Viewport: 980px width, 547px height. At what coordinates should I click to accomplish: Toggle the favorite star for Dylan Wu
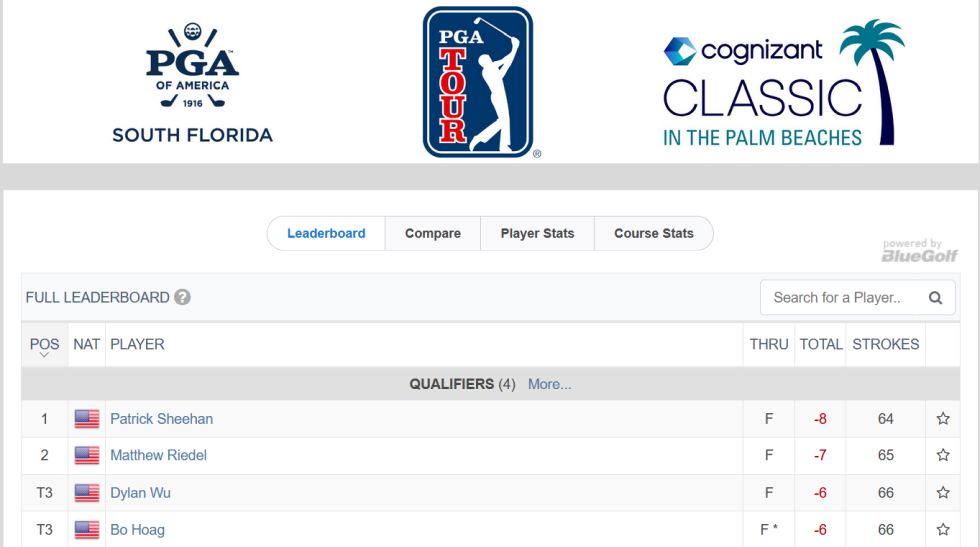click(943, 493)
